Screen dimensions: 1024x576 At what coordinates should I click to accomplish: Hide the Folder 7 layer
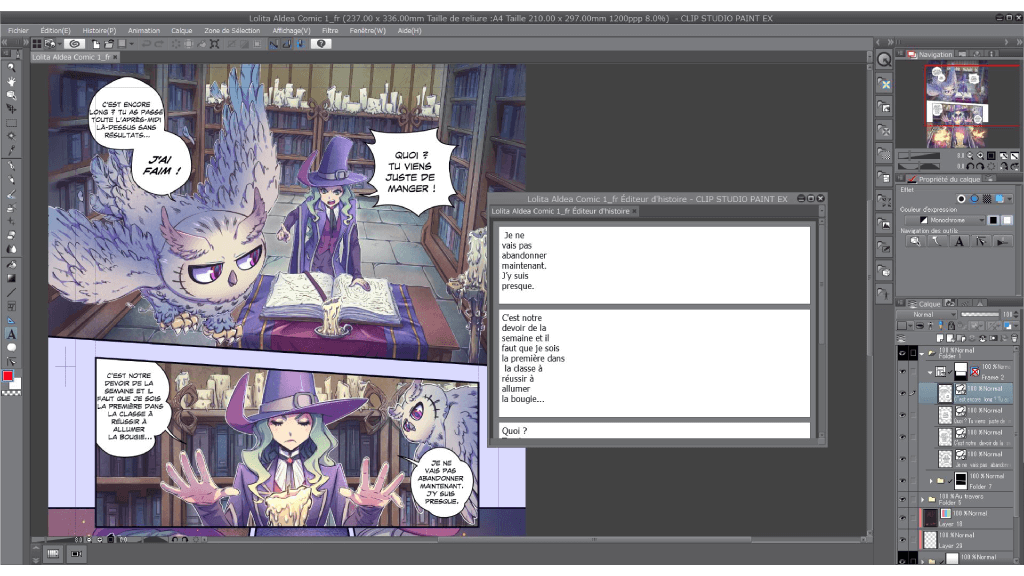point(903,481)
